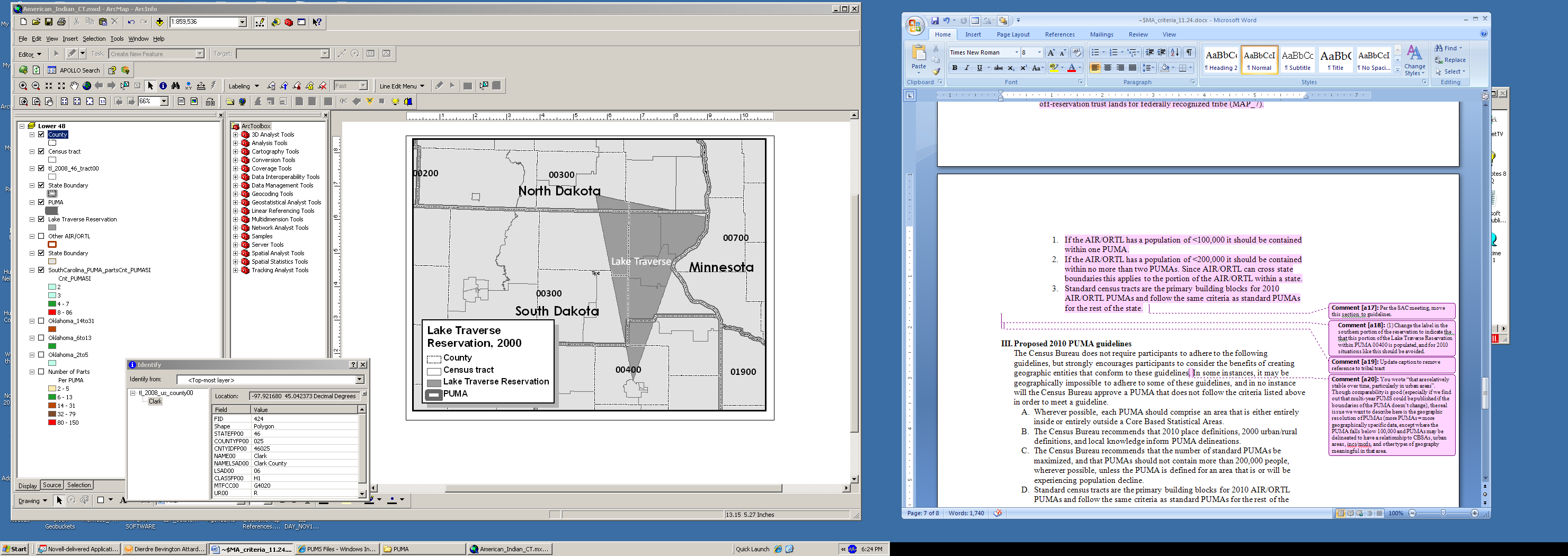Open the ArcToolbox window icon

click(x=289, y=23)
